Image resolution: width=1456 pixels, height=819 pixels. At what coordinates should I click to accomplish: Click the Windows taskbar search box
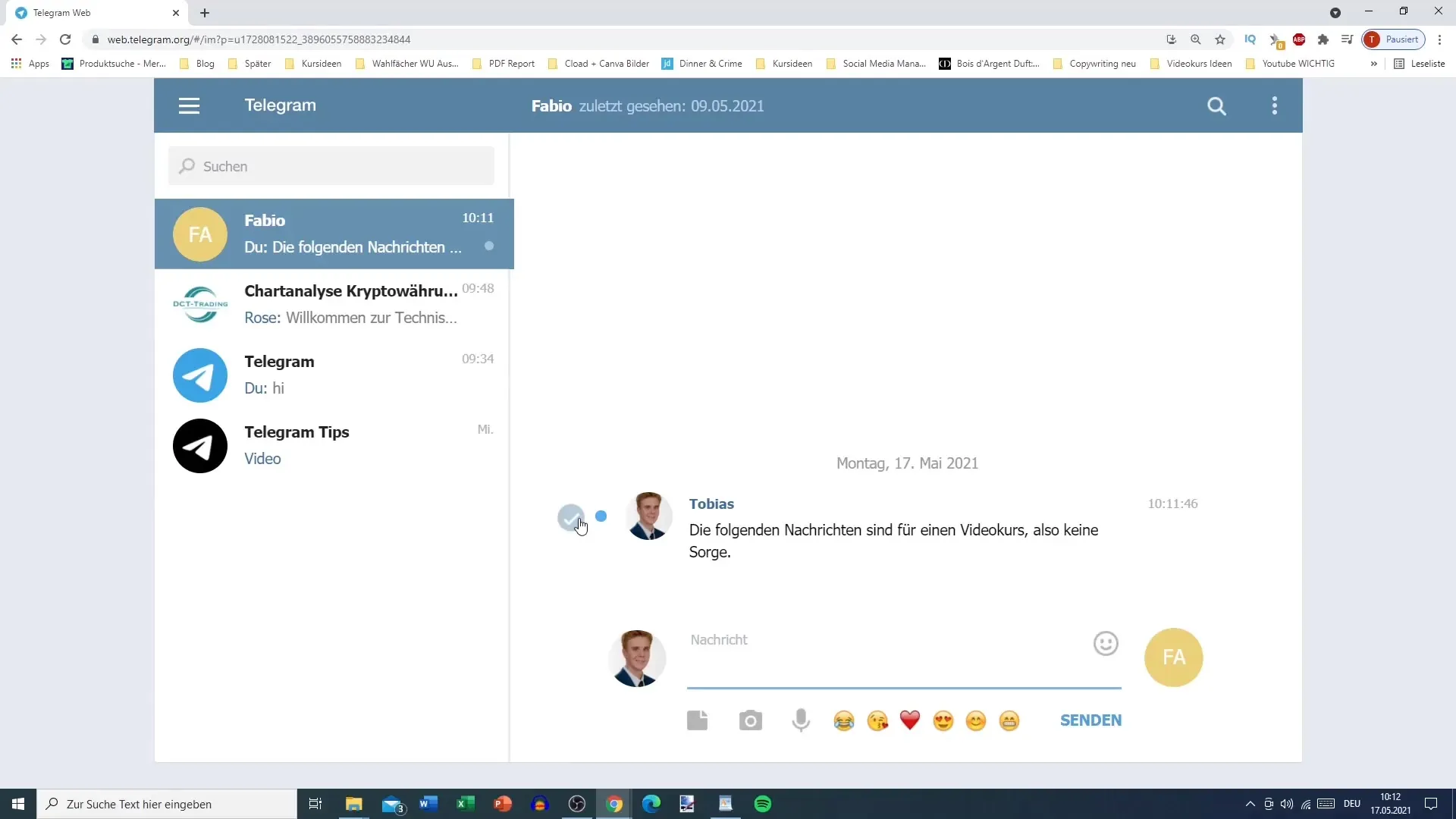[167, 804]
